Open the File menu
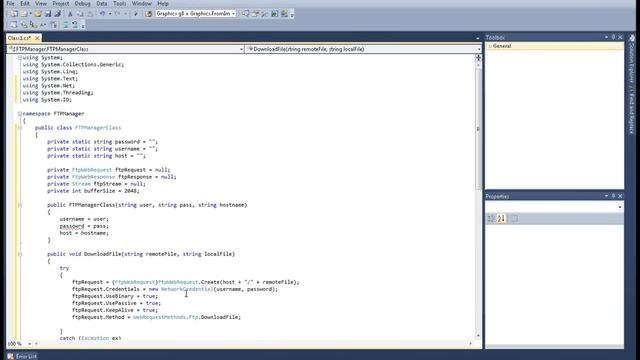The height and width of the screenshot is (360, 640). point(10,4)
